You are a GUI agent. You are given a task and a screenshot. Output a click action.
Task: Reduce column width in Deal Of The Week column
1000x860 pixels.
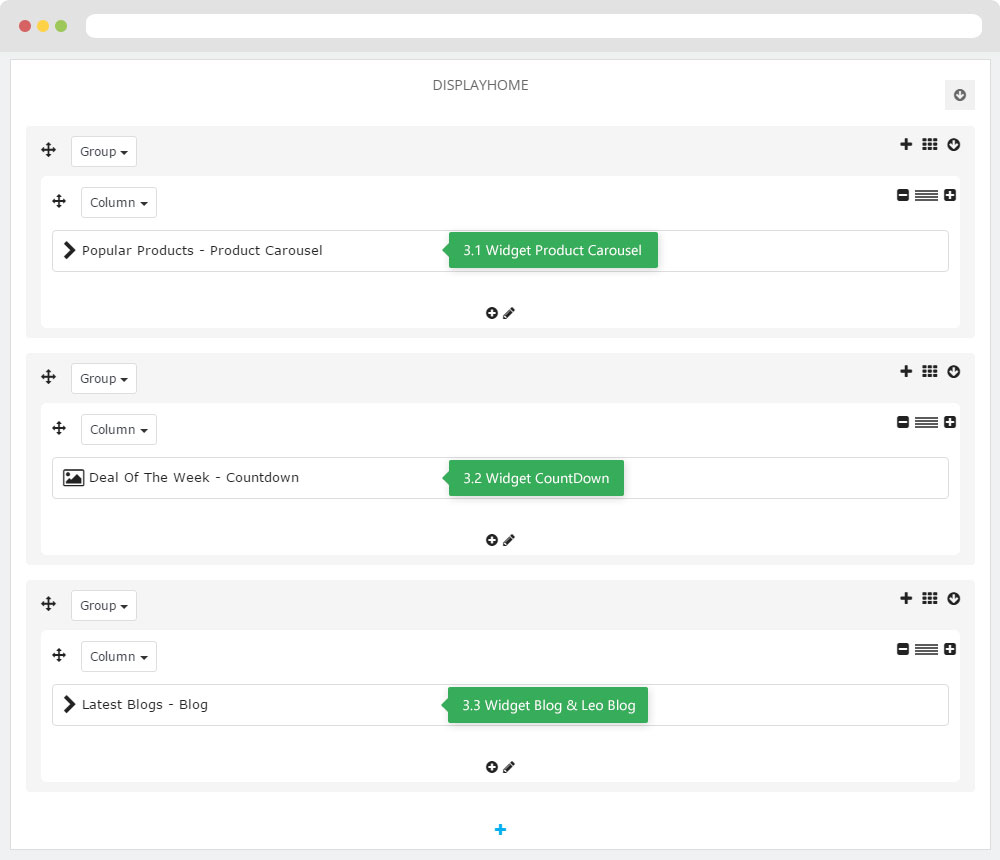click(902, 422)
